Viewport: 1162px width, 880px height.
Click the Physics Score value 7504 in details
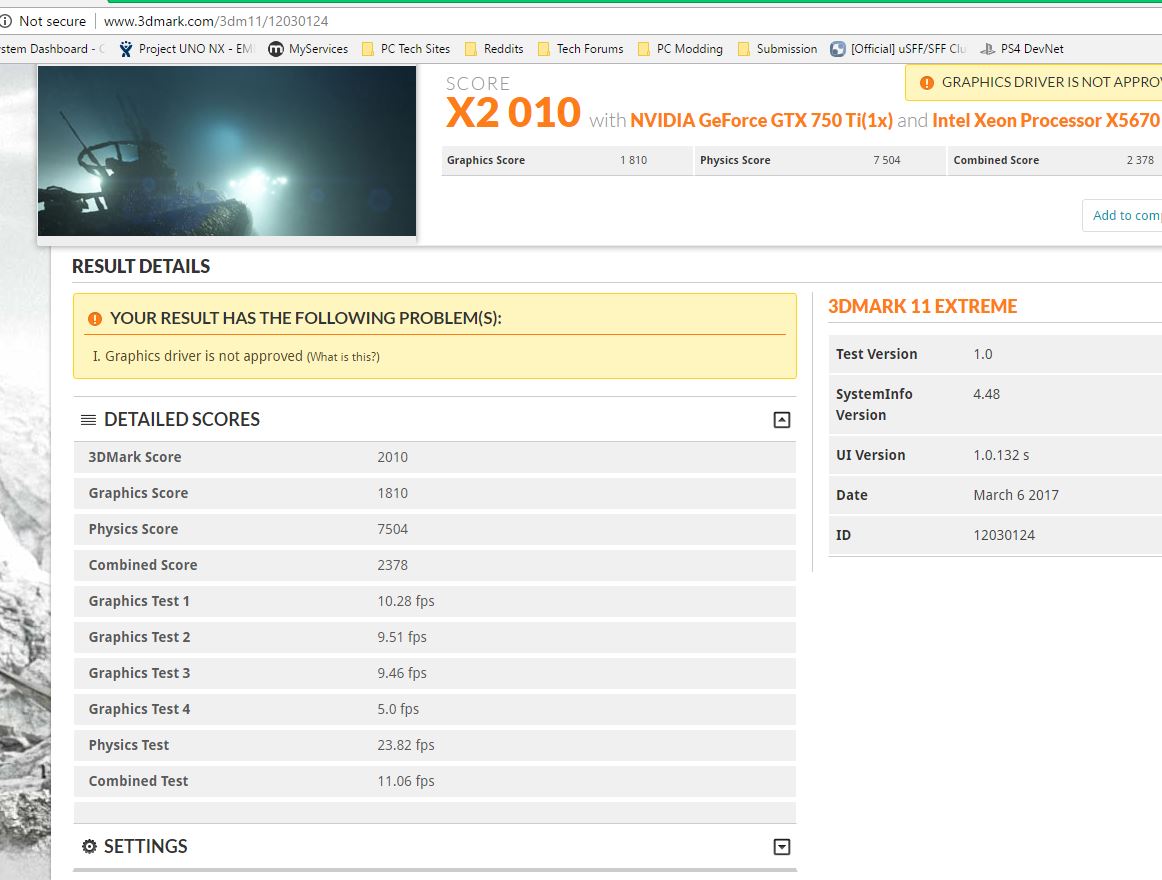(x=392, y=529)
